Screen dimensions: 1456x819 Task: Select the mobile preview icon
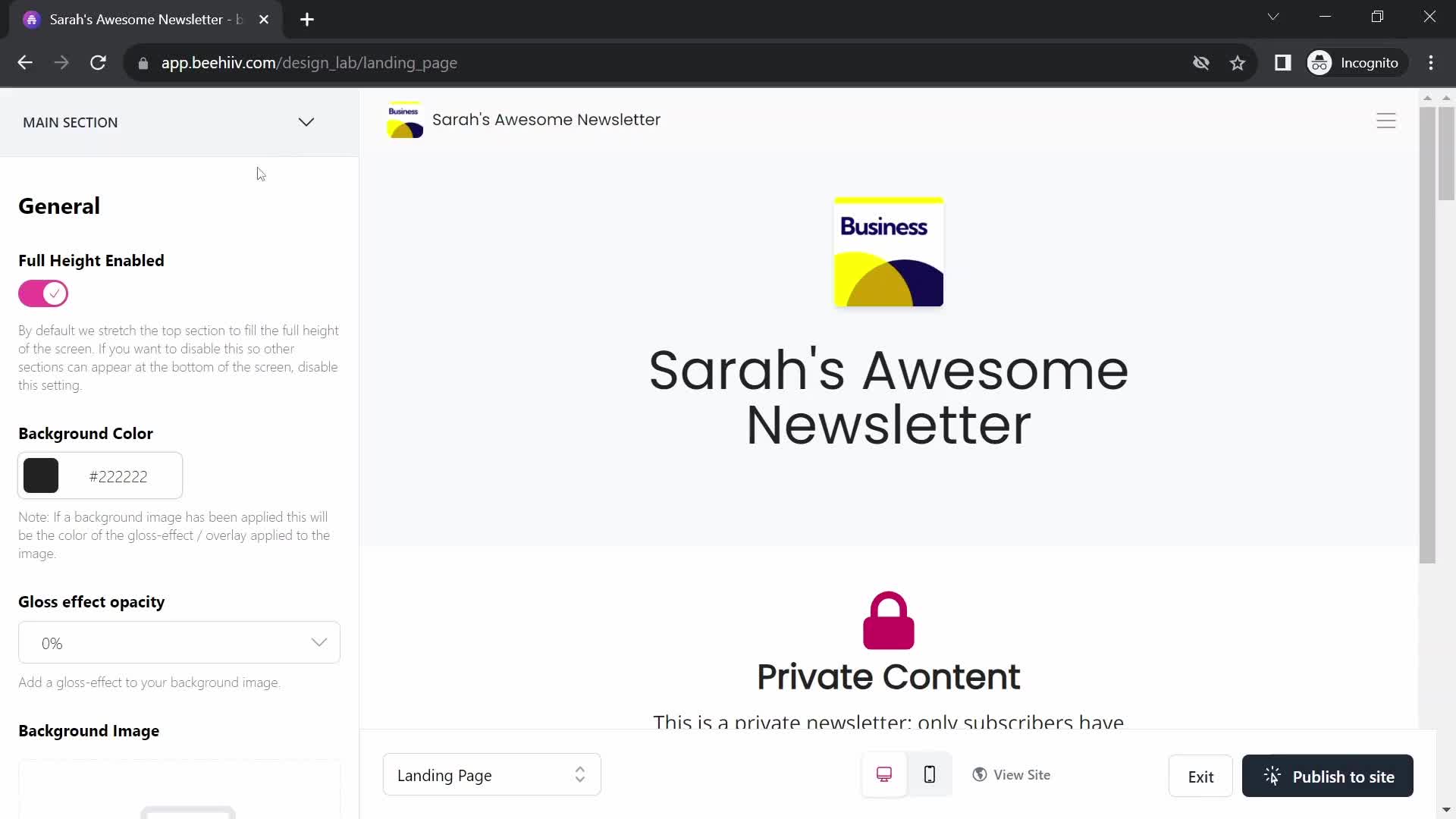(930, 775)
